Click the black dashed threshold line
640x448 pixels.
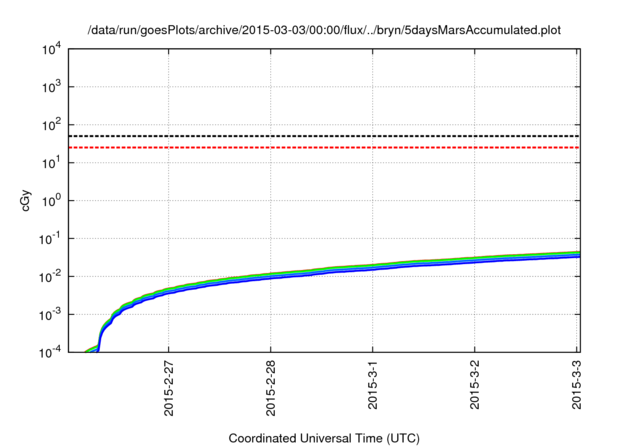click(x=324, y=136)
